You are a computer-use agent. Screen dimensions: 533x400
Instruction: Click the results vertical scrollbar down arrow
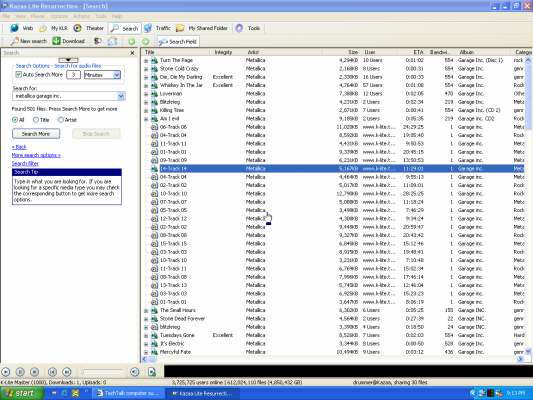point(528,351)
